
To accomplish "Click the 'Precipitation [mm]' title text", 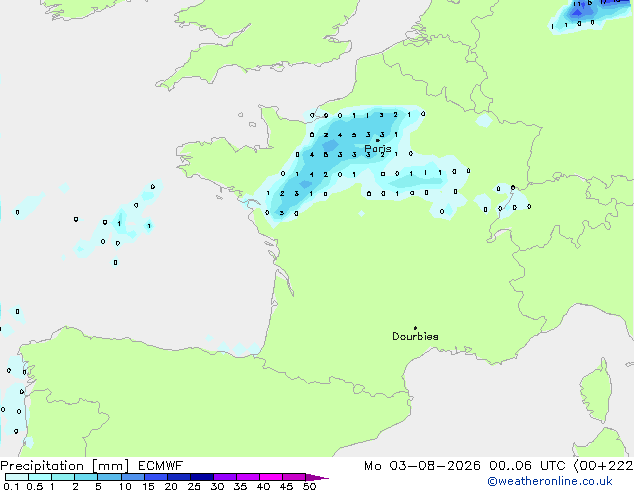I will [x=65, y=466].
